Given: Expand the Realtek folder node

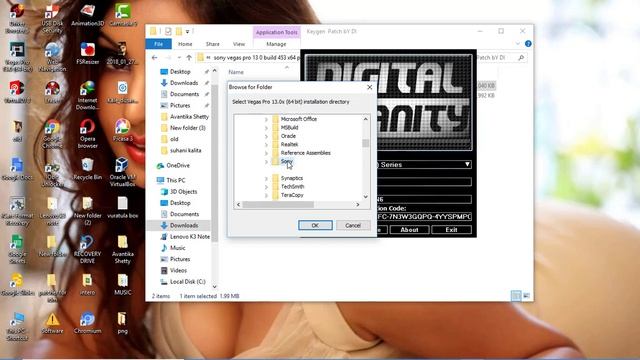Looking at the screenshot, I should click(x=266, y=144).
